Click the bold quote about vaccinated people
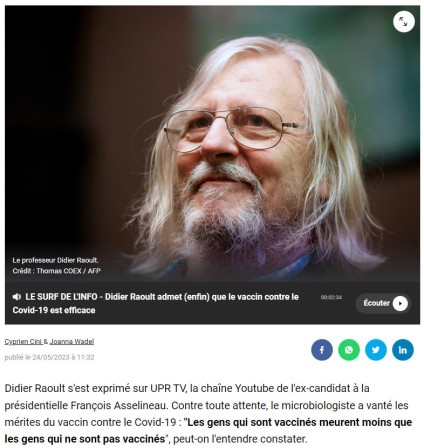 [208, 430]
